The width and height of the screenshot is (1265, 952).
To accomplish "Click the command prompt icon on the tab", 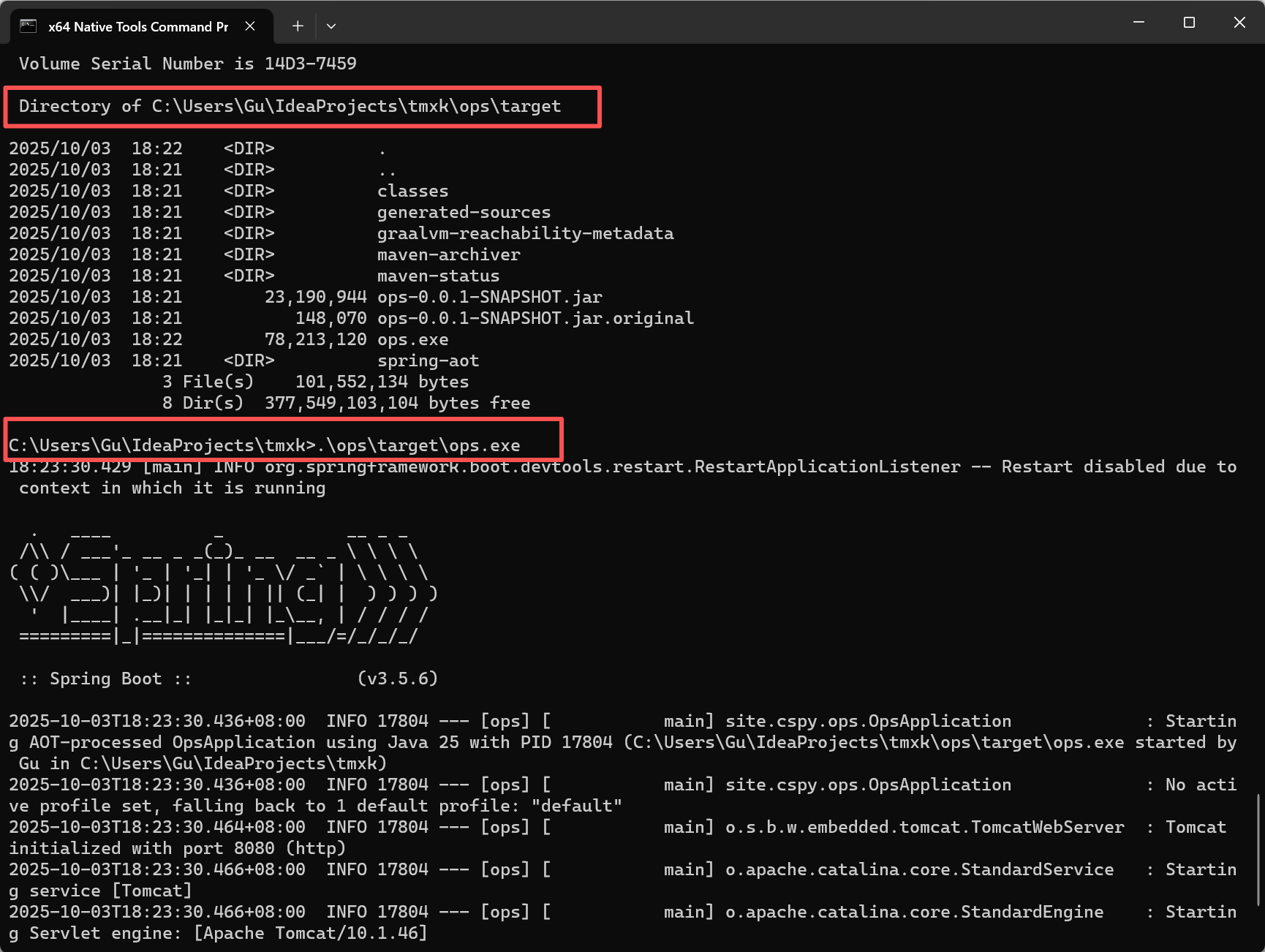I will pos(28,26).
